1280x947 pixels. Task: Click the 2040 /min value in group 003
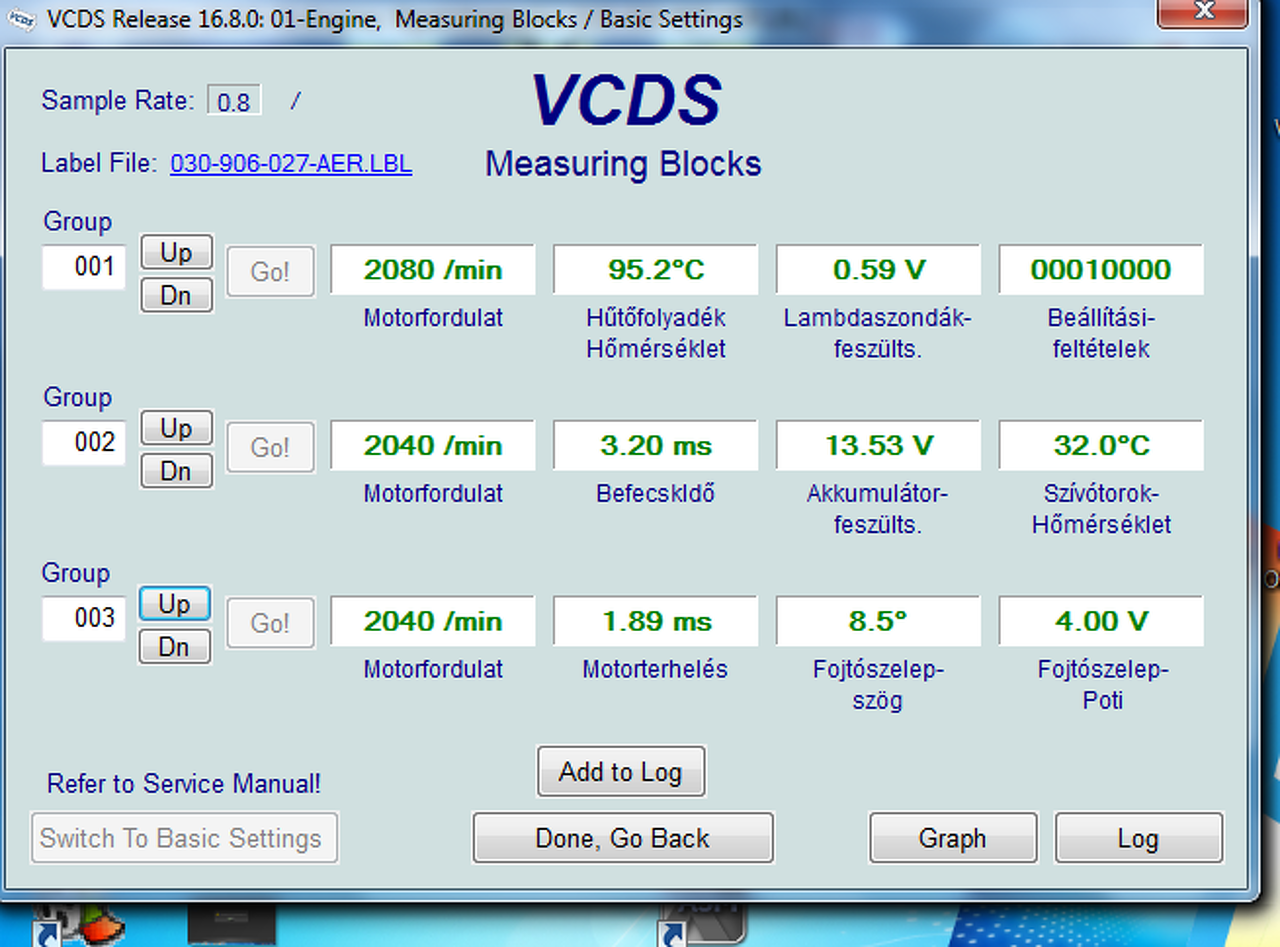433,621
